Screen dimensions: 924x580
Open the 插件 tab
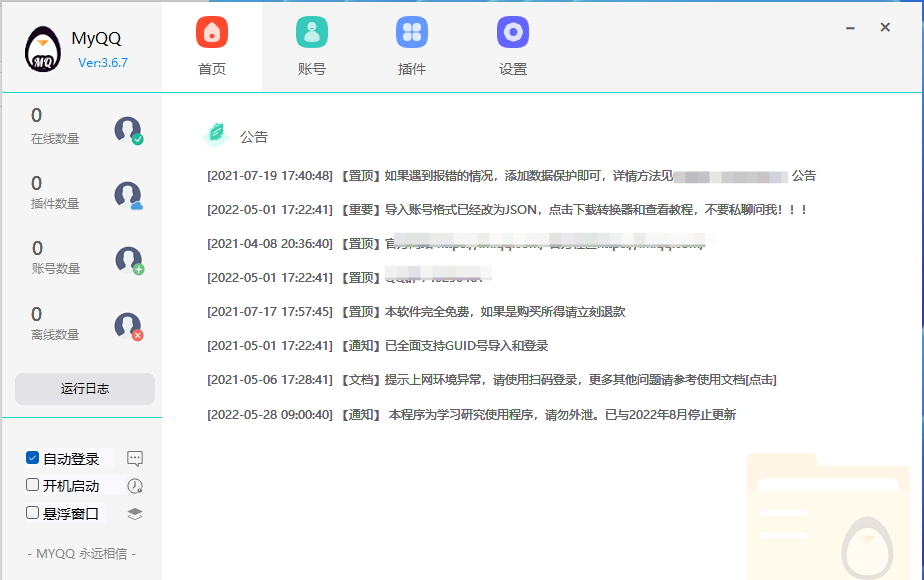click(x=412, y=46)
